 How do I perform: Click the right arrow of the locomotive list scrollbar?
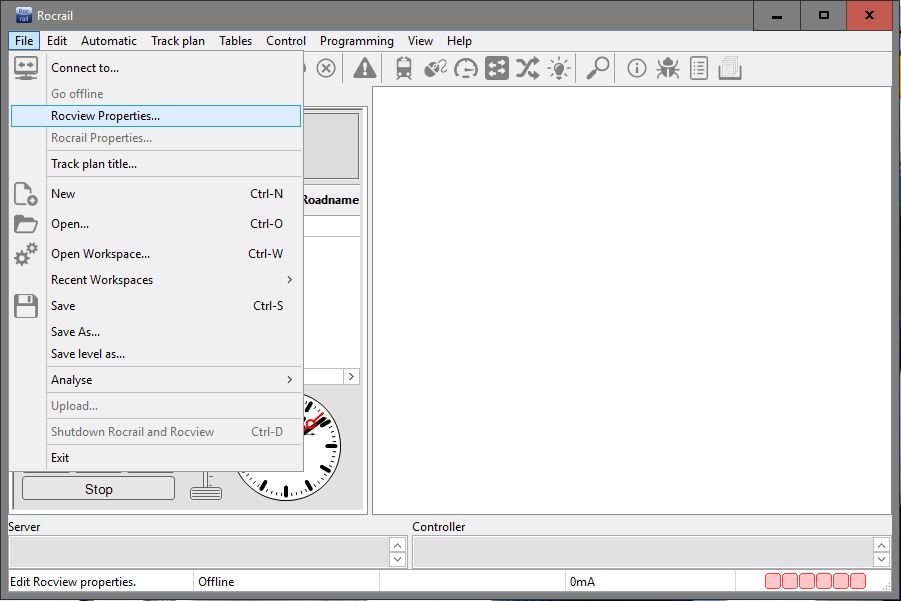(x=351, y=376)
